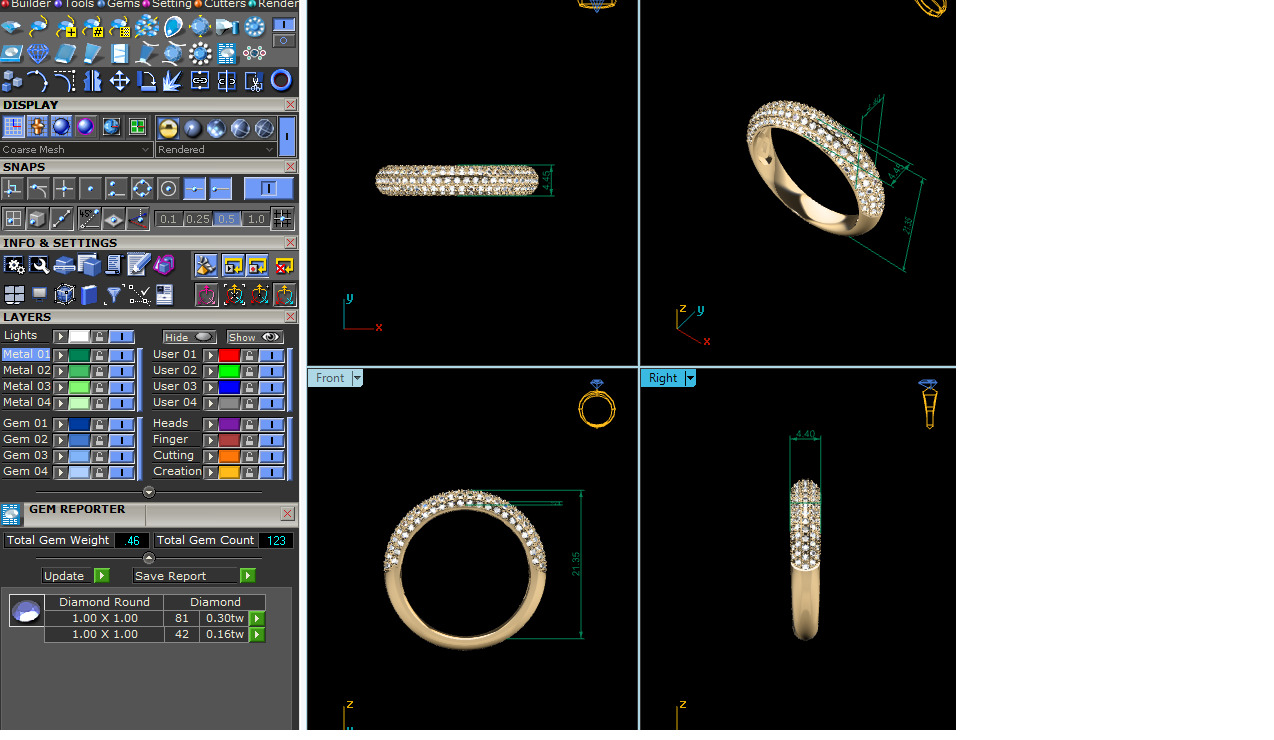This screenshot has height=740, width=1274.
Task: Toggle the Snaps panel master on/off switch
Action: [268, 189]
